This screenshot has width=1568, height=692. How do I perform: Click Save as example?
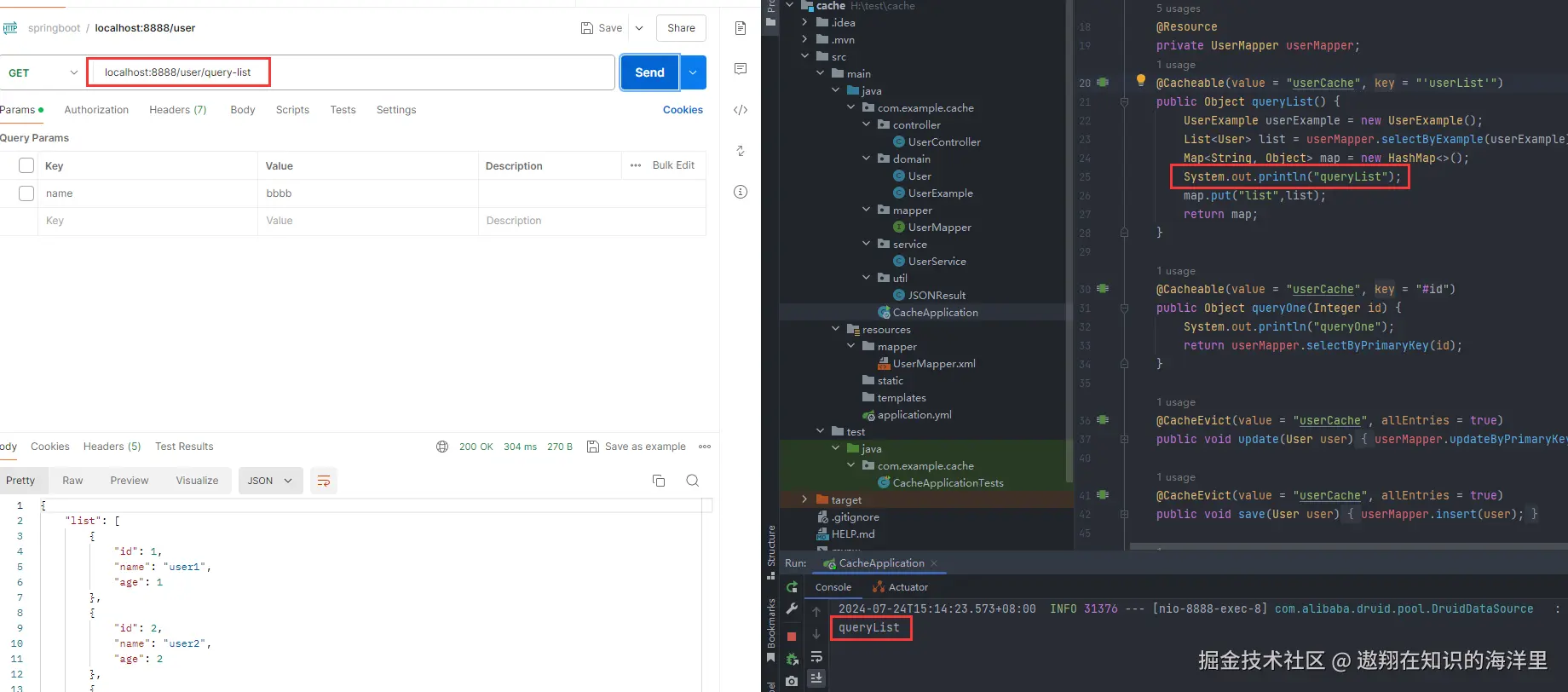(x=636, y=447)
